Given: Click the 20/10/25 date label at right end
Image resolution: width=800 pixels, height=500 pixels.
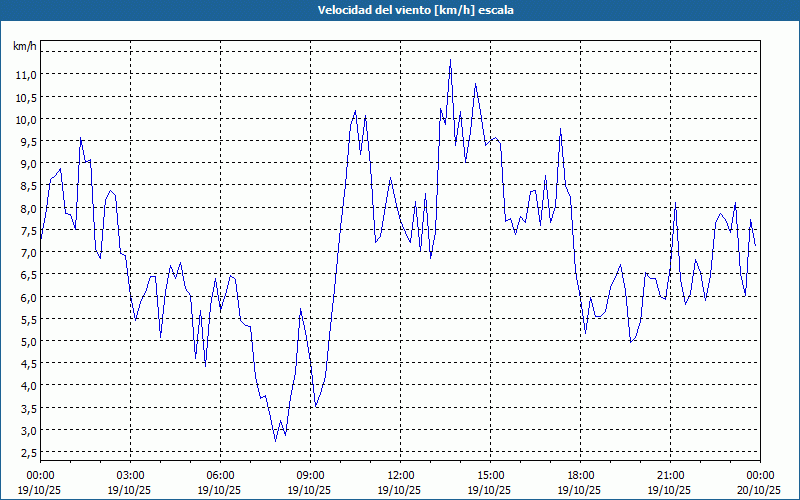Looking at the screenshot, I should click(760, 490).
